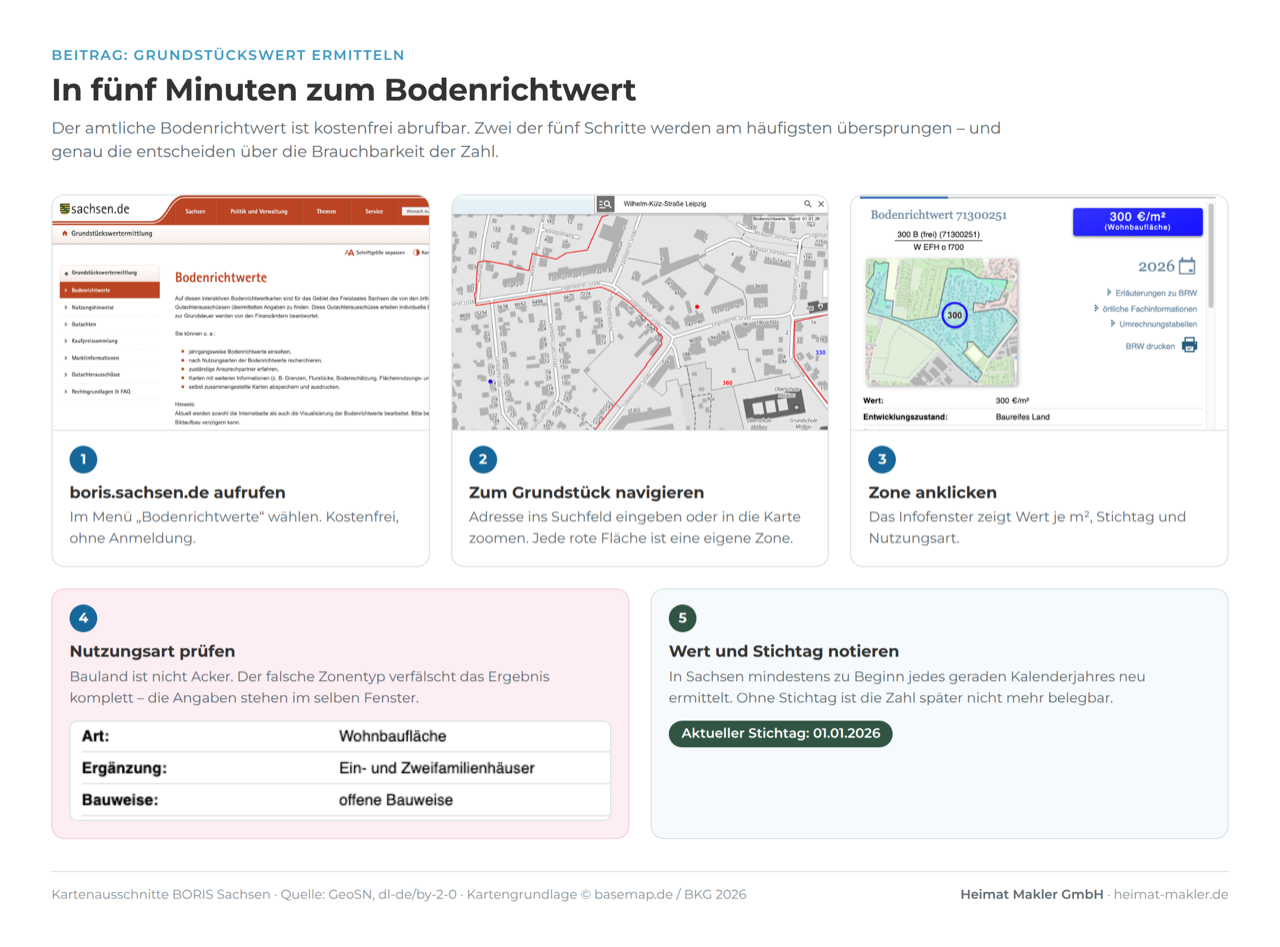Click the Bodenrichtwerte page heading in red
1280x947 pixels.
[x=221, y=276]
